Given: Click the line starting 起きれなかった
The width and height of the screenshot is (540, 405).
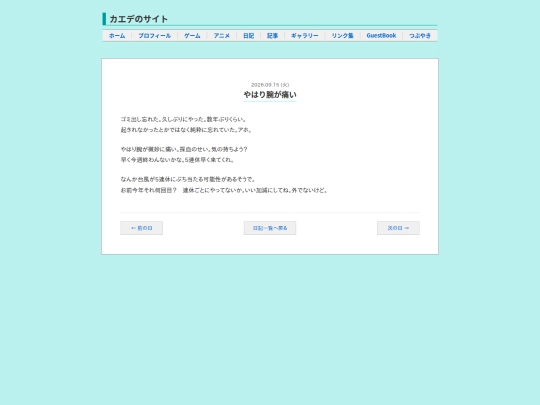Looking at the screenshot, I should pyautogui.click(x=187, y=130).
